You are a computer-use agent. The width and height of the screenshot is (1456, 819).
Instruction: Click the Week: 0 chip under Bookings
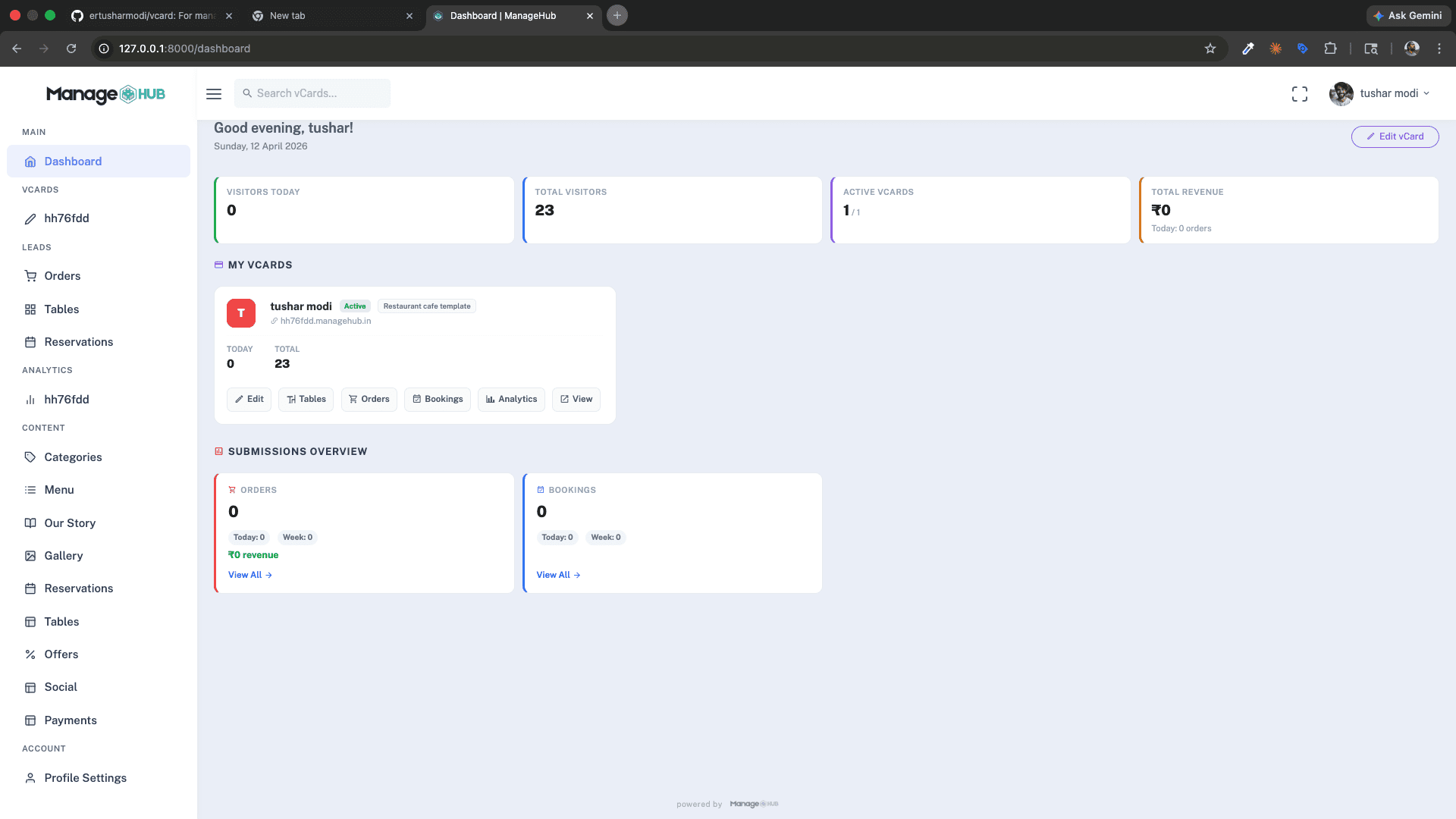606,538
